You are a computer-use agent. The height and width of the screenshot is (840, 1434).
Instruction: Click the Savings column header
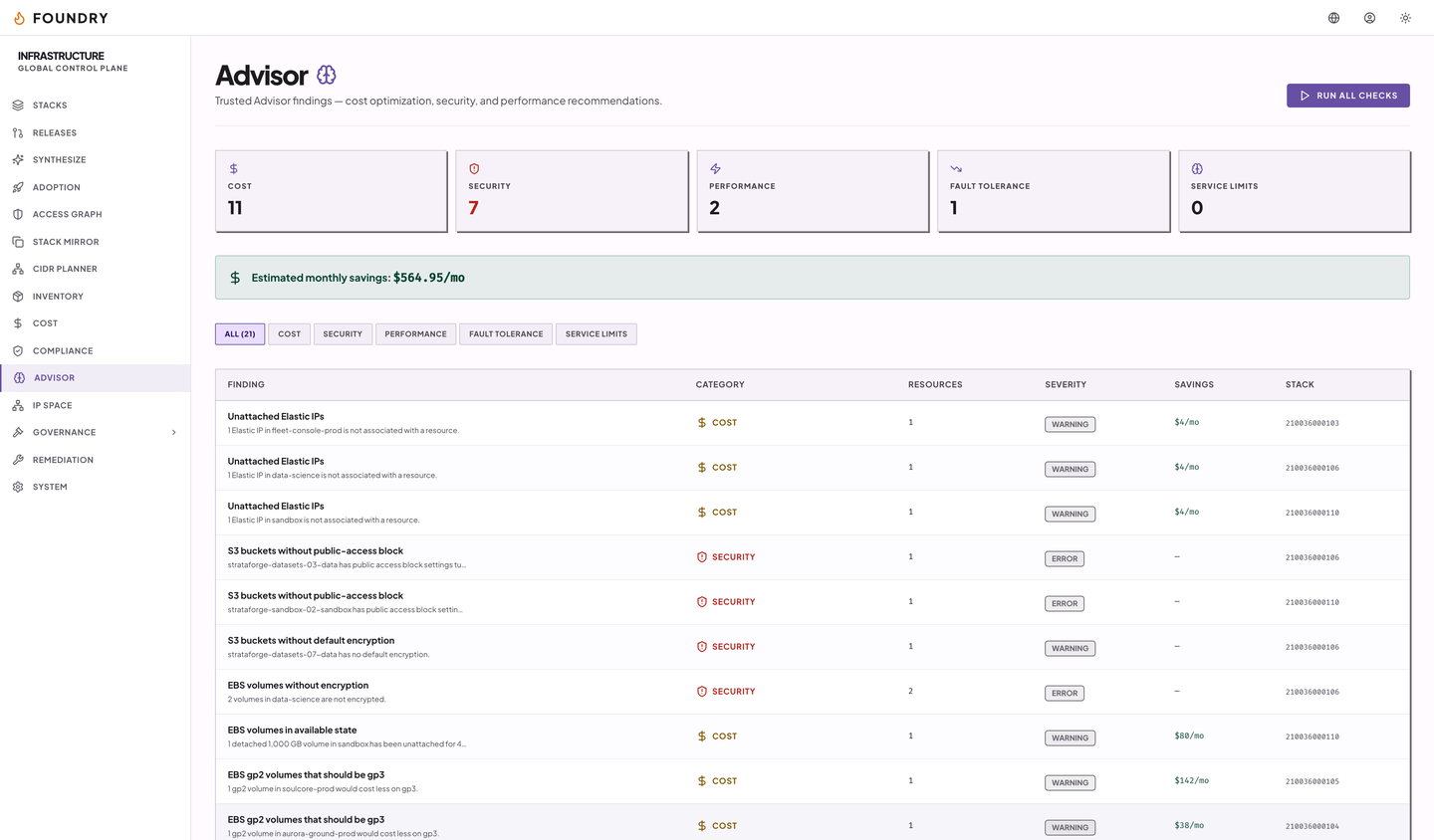coord(1194,384)
